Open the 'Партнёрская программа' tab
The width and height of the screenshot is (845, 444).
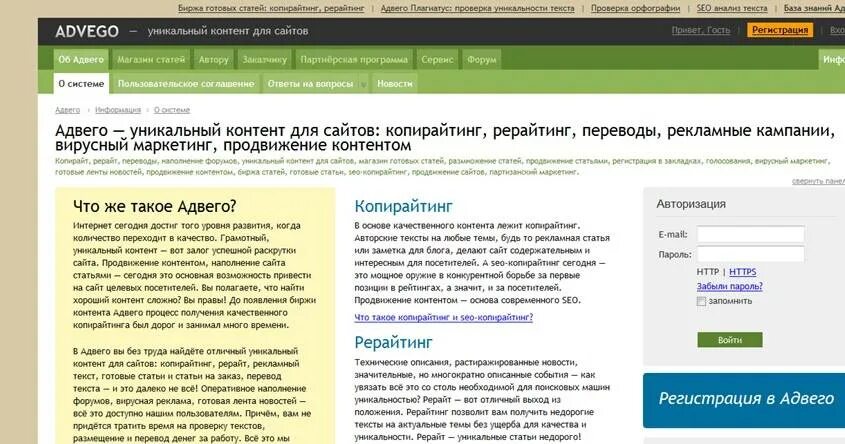(354, 59)
